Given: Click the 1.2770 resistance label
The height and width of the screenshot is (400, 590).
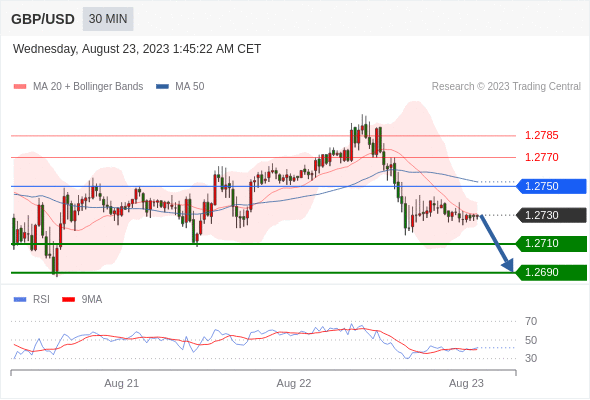Looking at the screenshot, I should (x=541, y=157).
